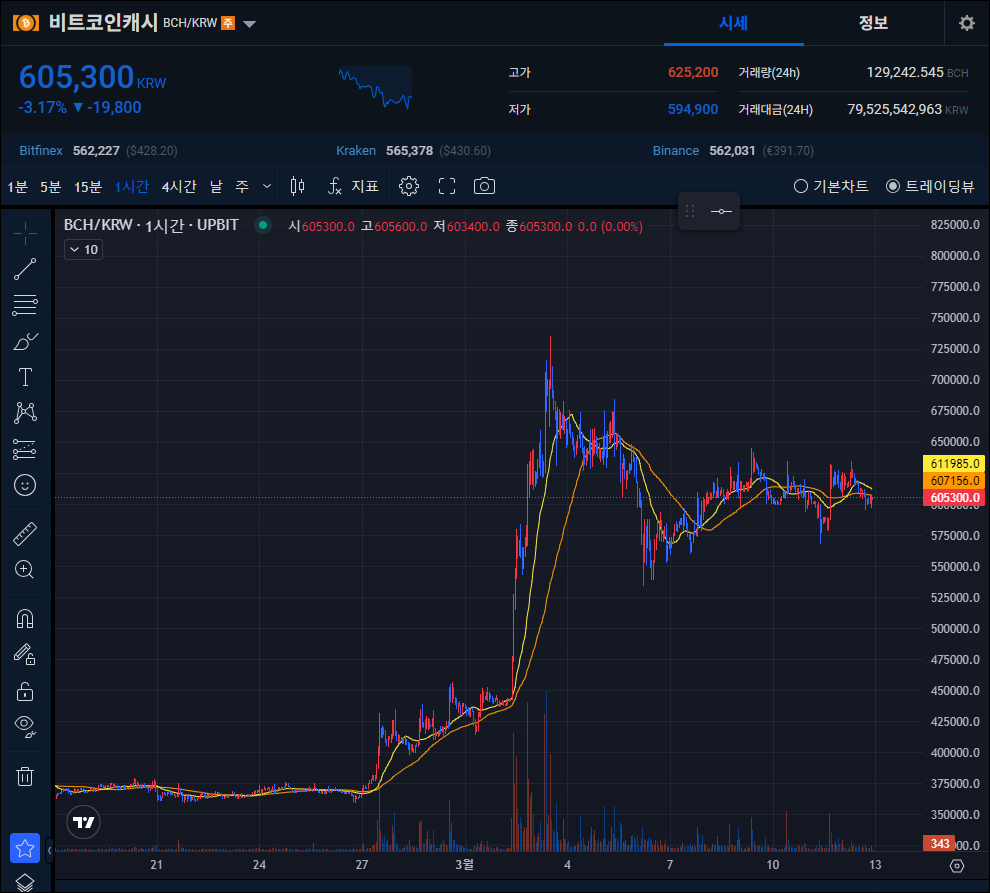Open the object tree layers icon
Viewport: 990px width, 893px height.
point(25,882)
